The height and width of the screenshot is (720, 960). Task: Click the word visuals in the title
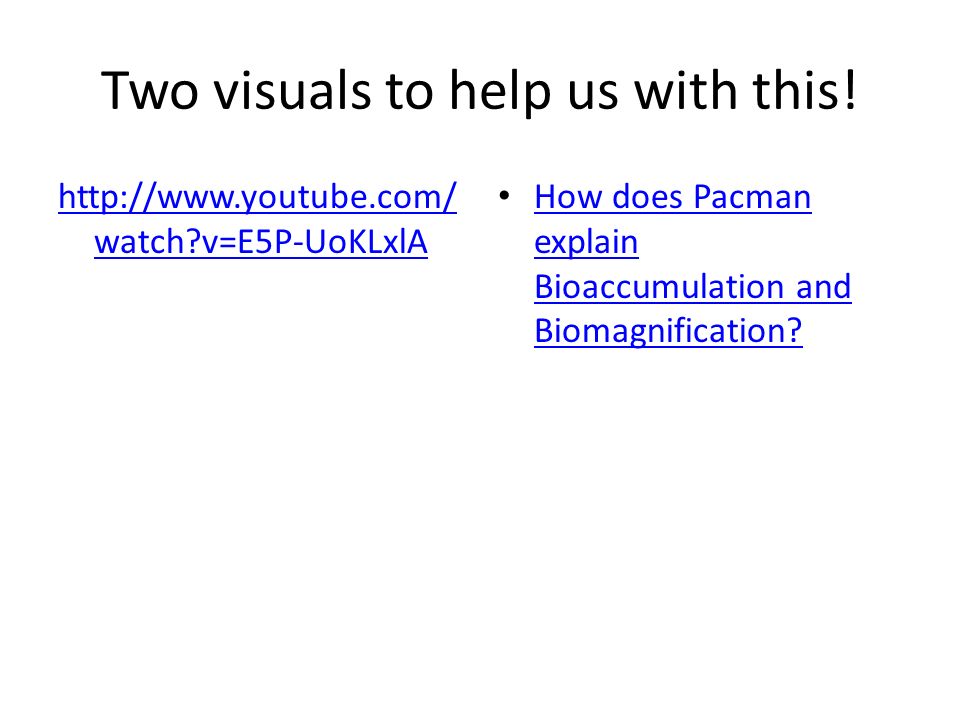[x=292, y=91]
